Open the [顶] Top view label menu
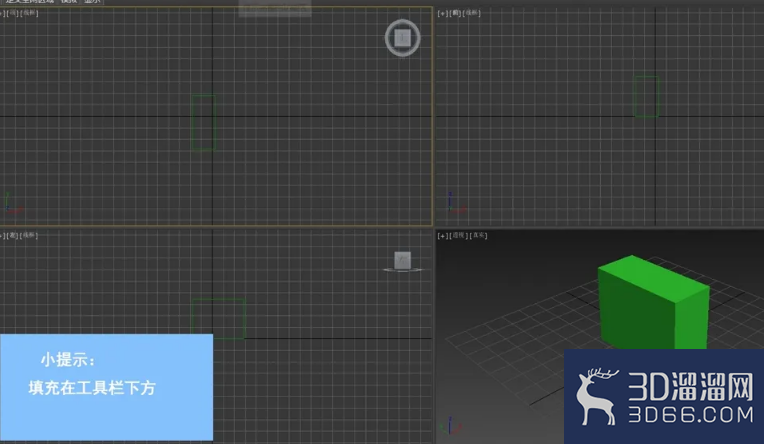The height and width of the screenshot is (444, 764). tap(14, 13)
